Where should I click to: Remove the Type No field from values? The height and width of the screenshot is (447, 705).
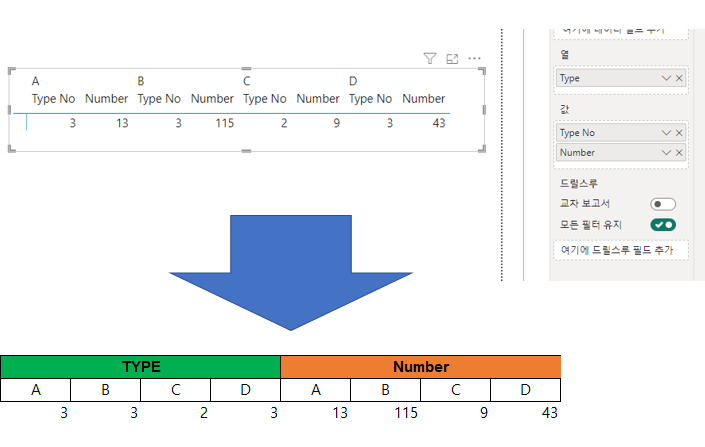(x=679, y=133)
